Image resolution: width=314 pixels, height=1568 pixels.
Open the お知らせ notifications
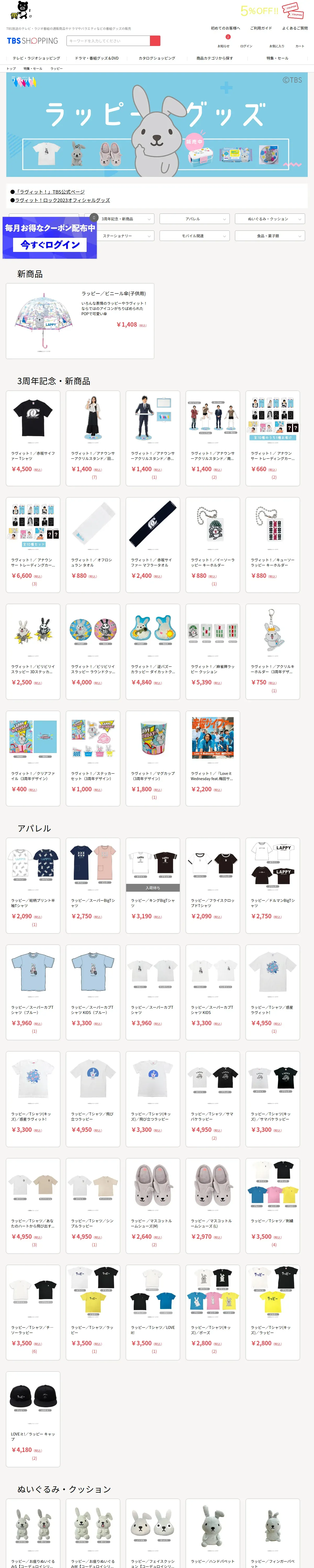[x=224, y=46]
